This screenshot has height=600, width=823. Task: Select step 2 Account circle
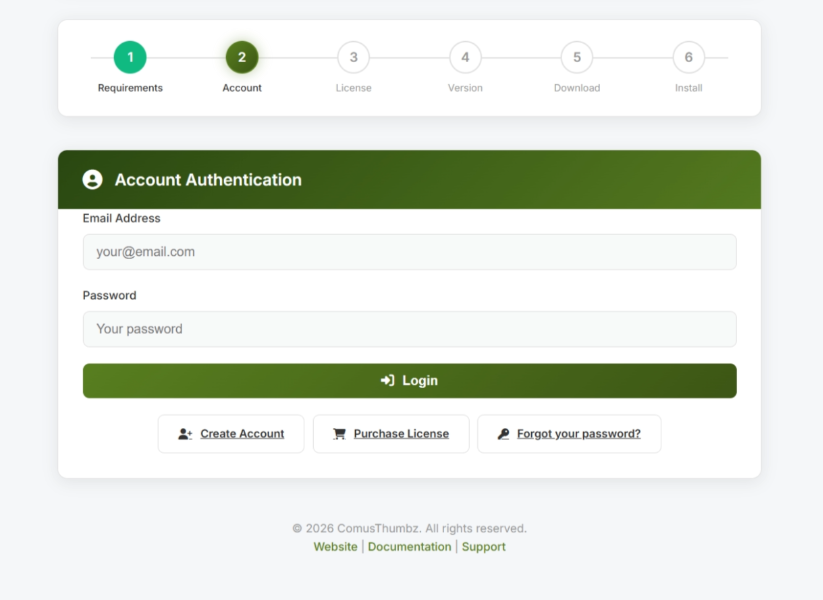tap(242, 58)
